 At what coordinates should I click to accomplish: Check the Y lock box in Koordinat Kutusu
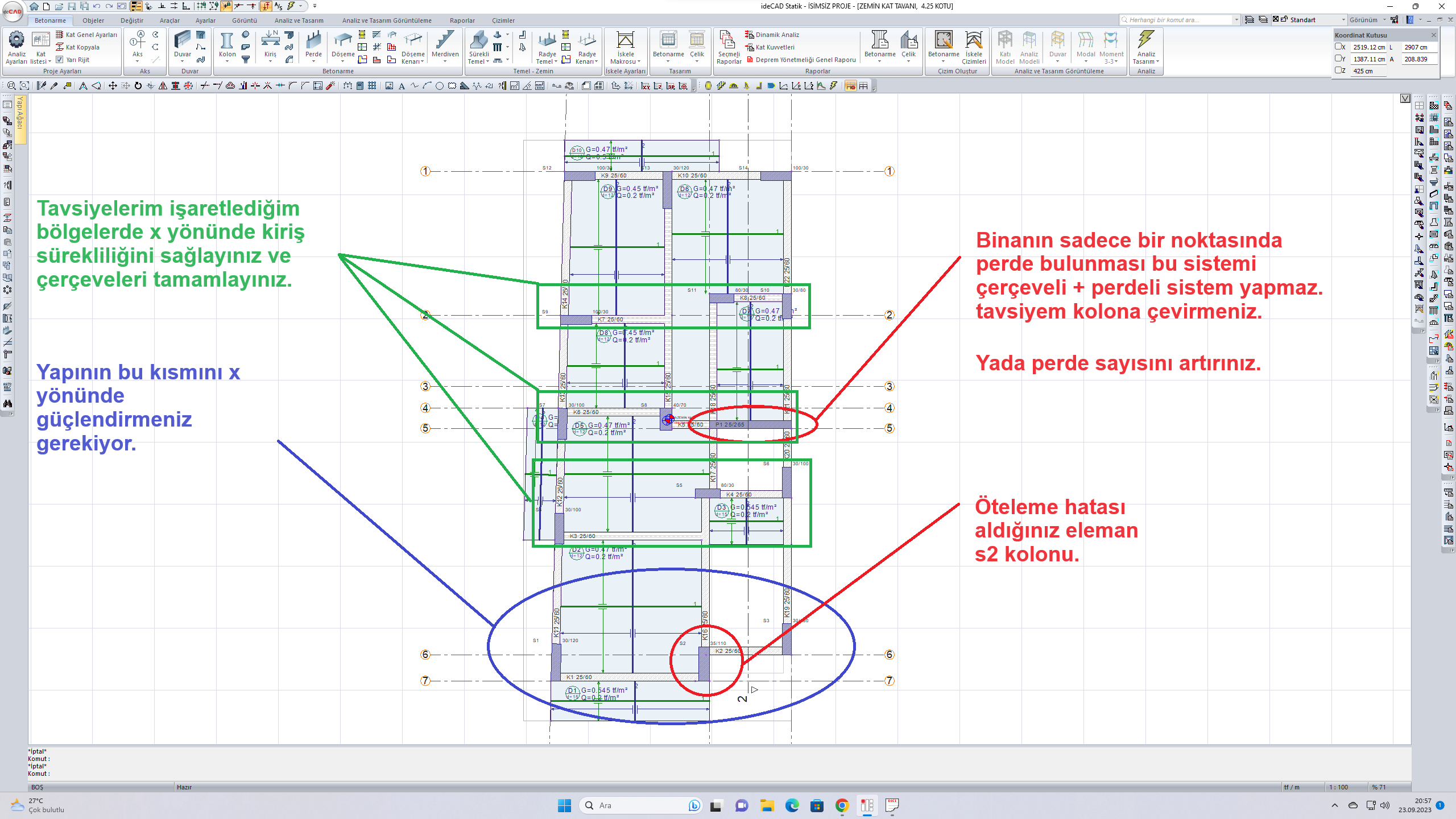(1339, 58)
